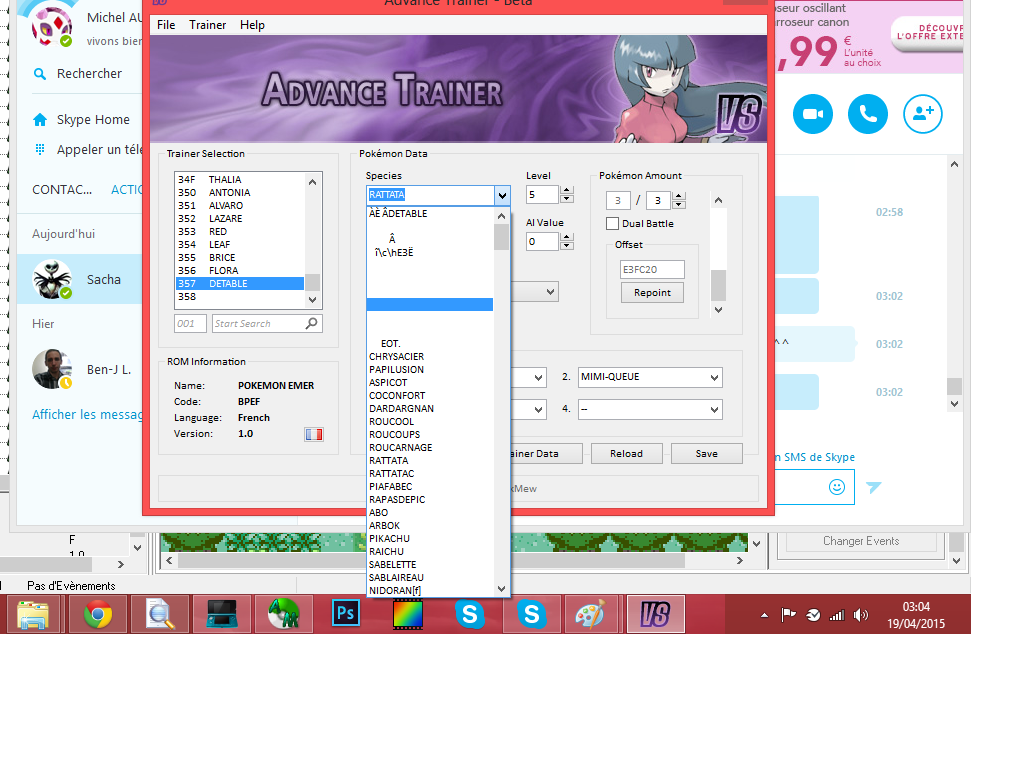Click the French flag icon
Screen dimensions: 1024x768
[x=313, y=434]
